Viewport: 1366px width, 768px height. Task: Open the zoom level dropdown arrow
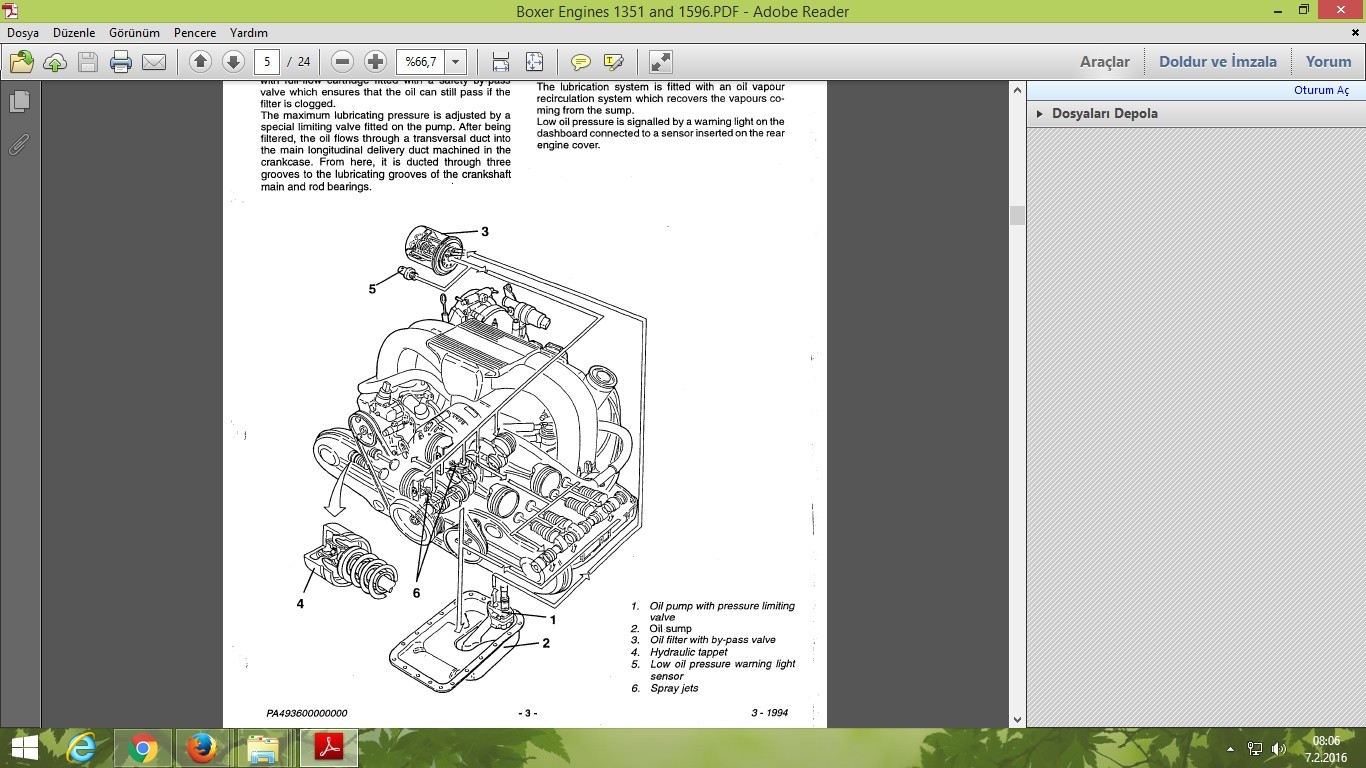click(x=455, y=62)
